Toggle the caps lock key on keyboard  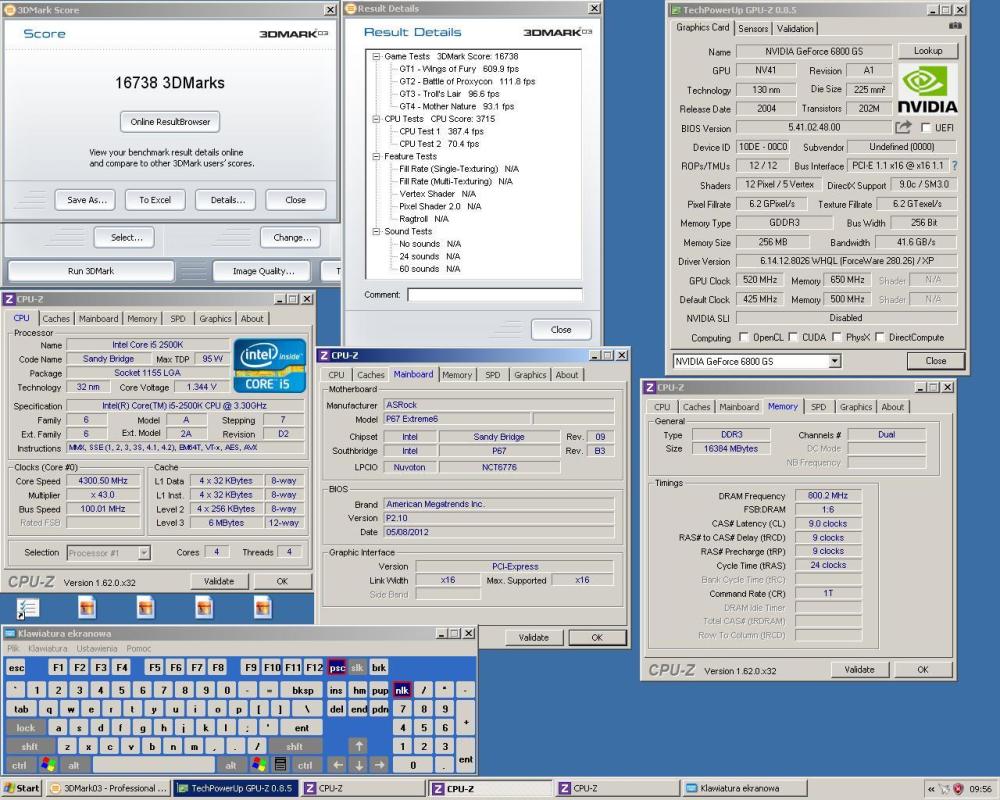(26, 727)
